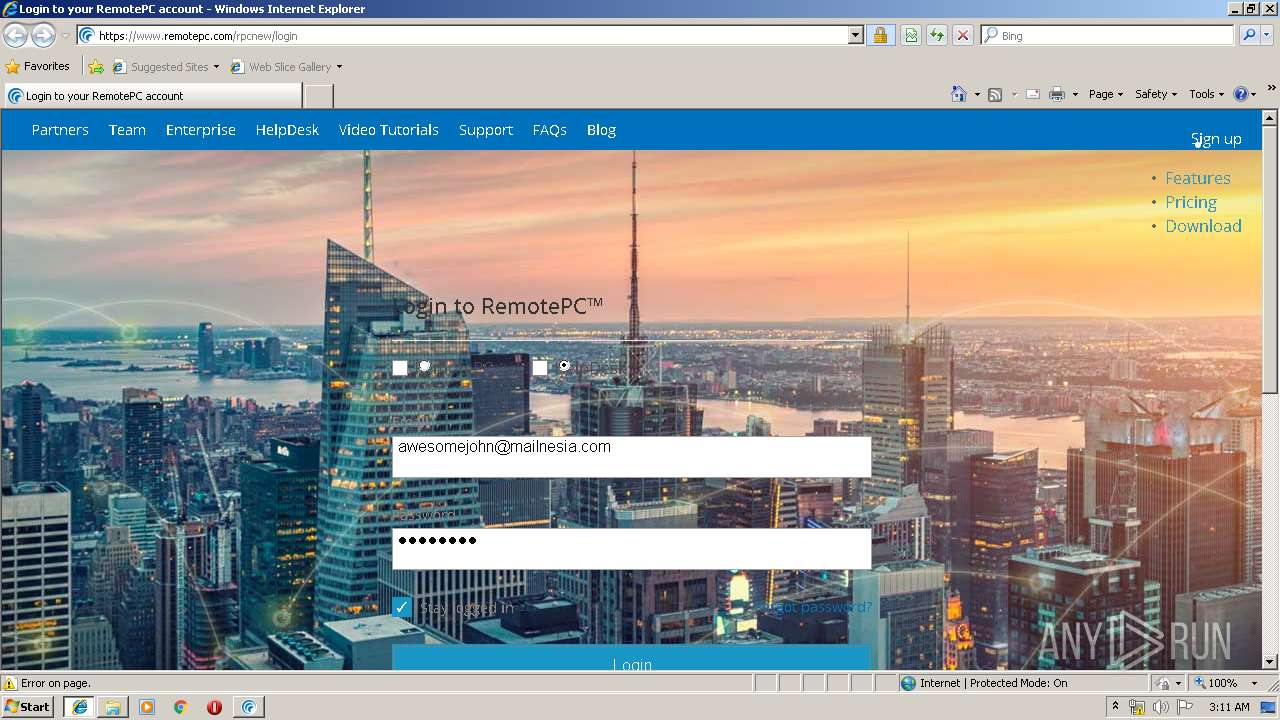Open the HelpDesk link
Screen dimensions: 1280x720
click(x=287, y=130)
